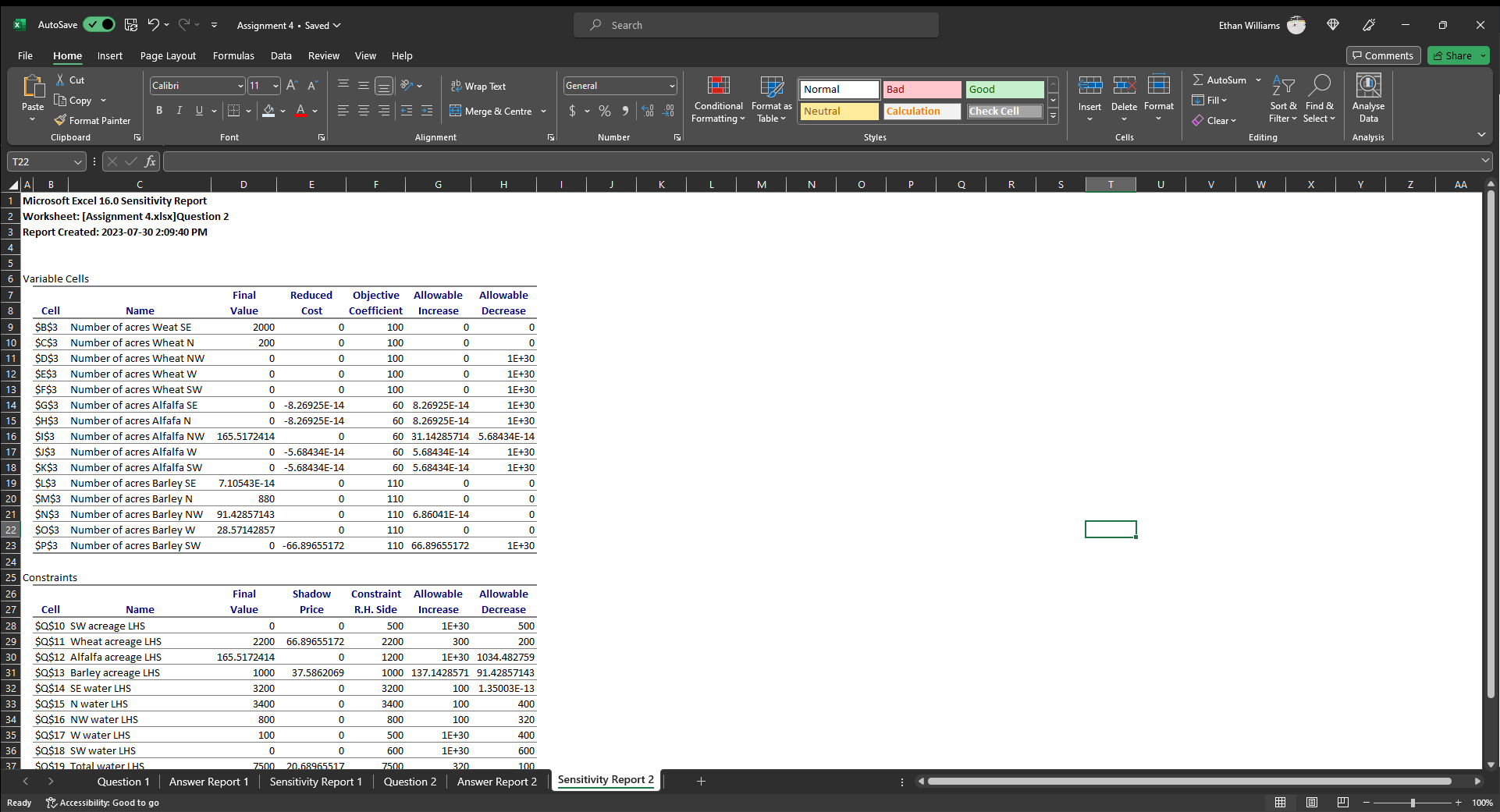Open the Comments pane button
This screenshot has height=812, width=1500.
(1383, 55)
